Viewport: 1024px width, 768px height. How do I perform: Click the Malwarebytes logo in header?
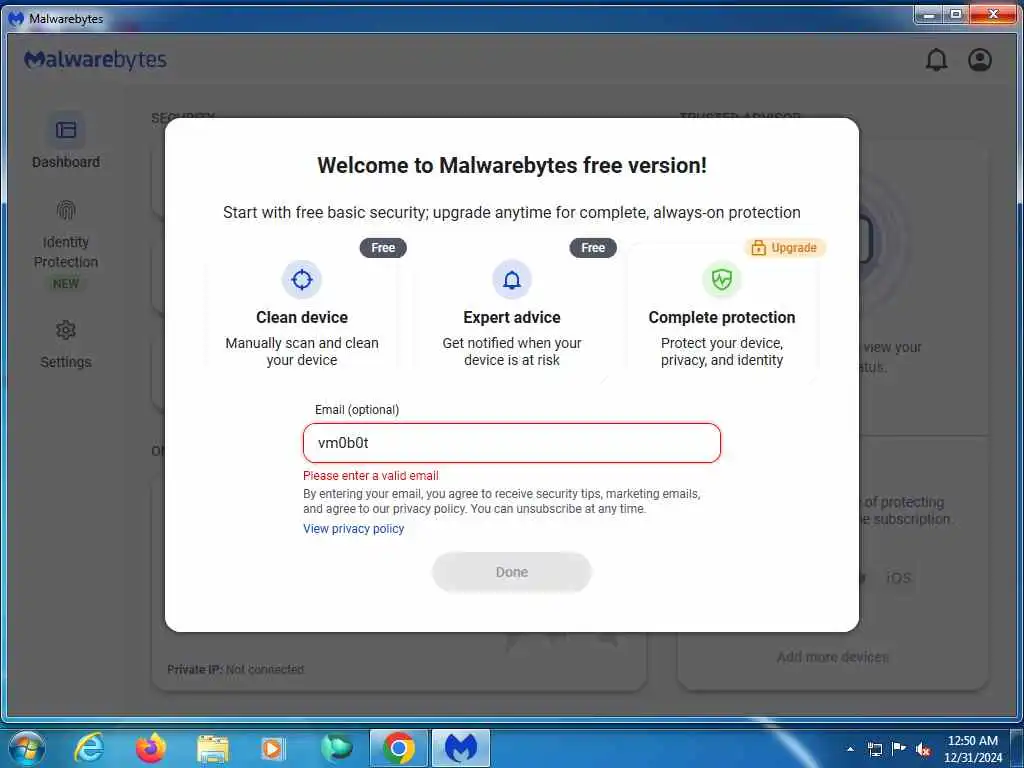click(x=95, y=59)
